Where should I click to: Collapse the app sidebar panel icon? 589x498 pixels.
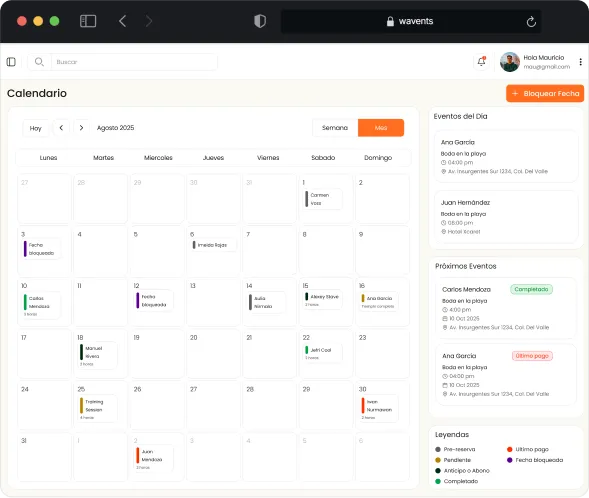[11, 62]
